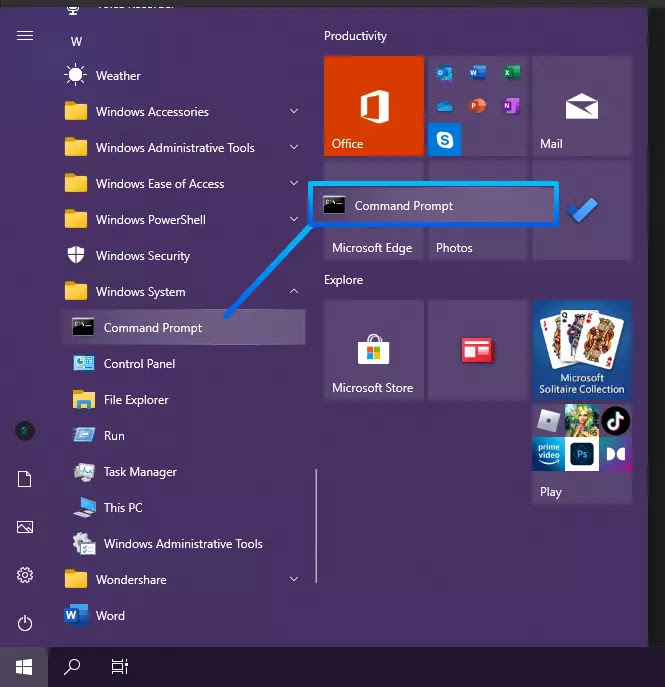This screenshot has width=665, height=687.
Task: Open the red News tile
Action: [478, 350]
